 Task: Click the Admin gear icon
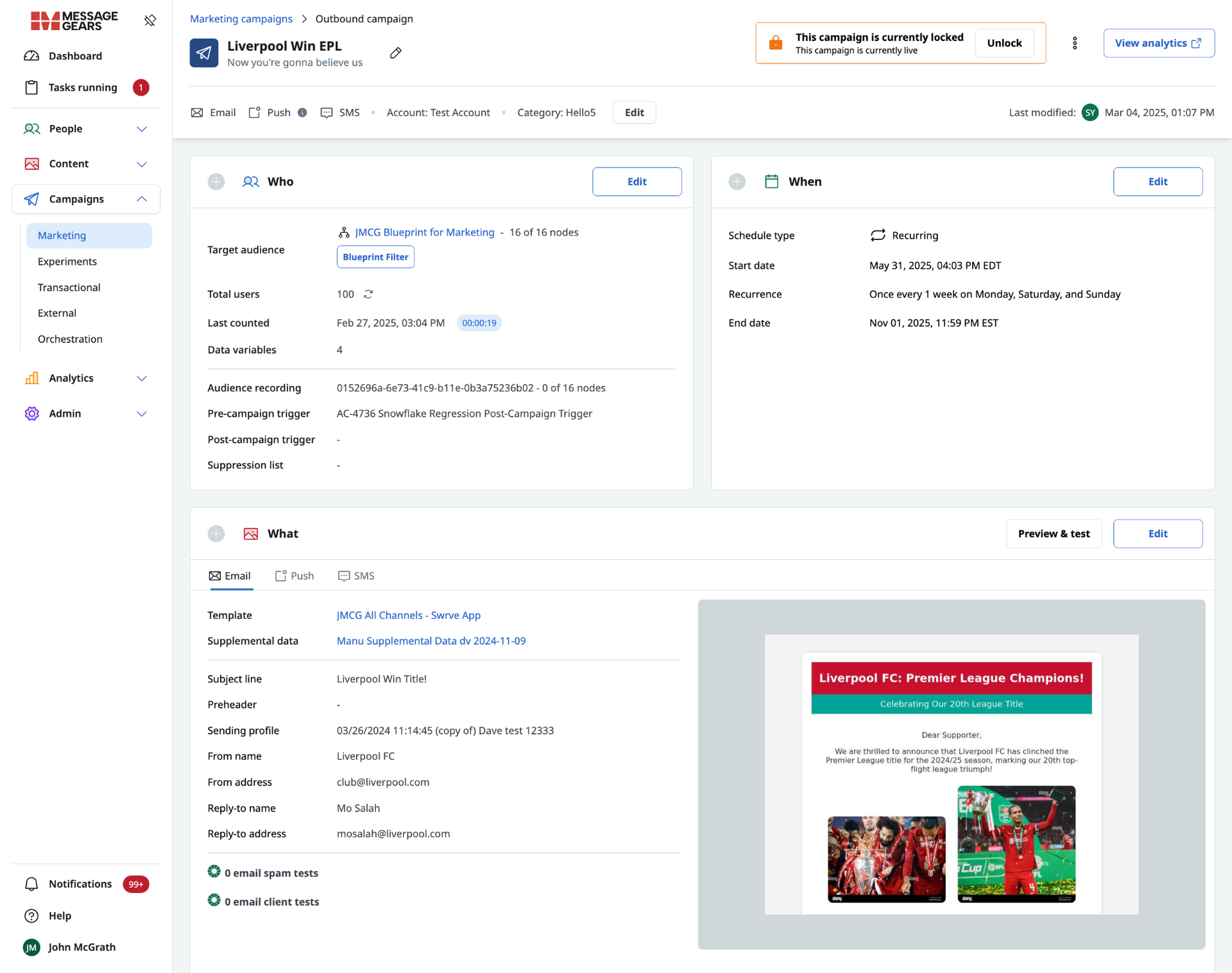pos(31,414)
